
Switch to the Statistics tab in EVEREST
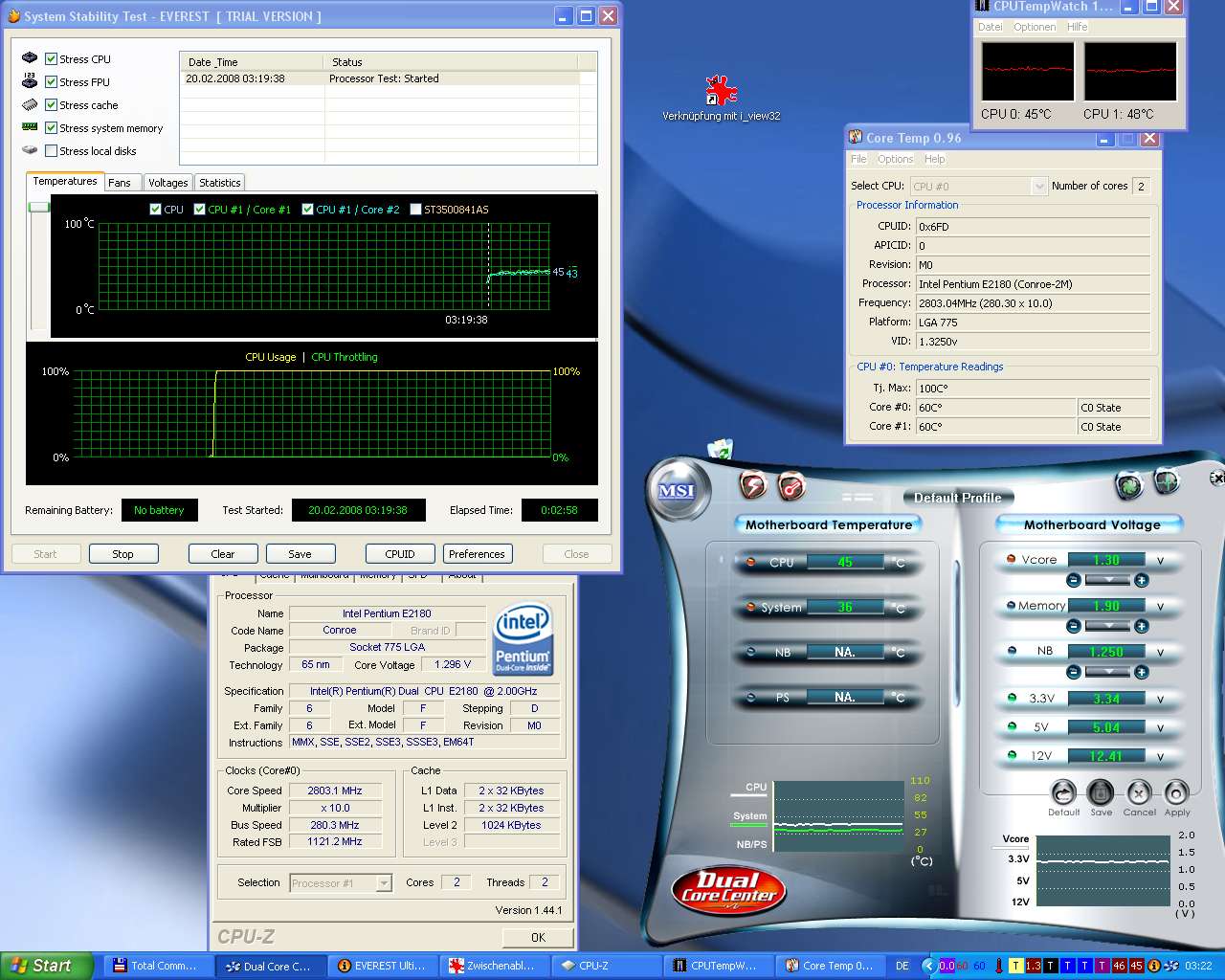[220, 183]
